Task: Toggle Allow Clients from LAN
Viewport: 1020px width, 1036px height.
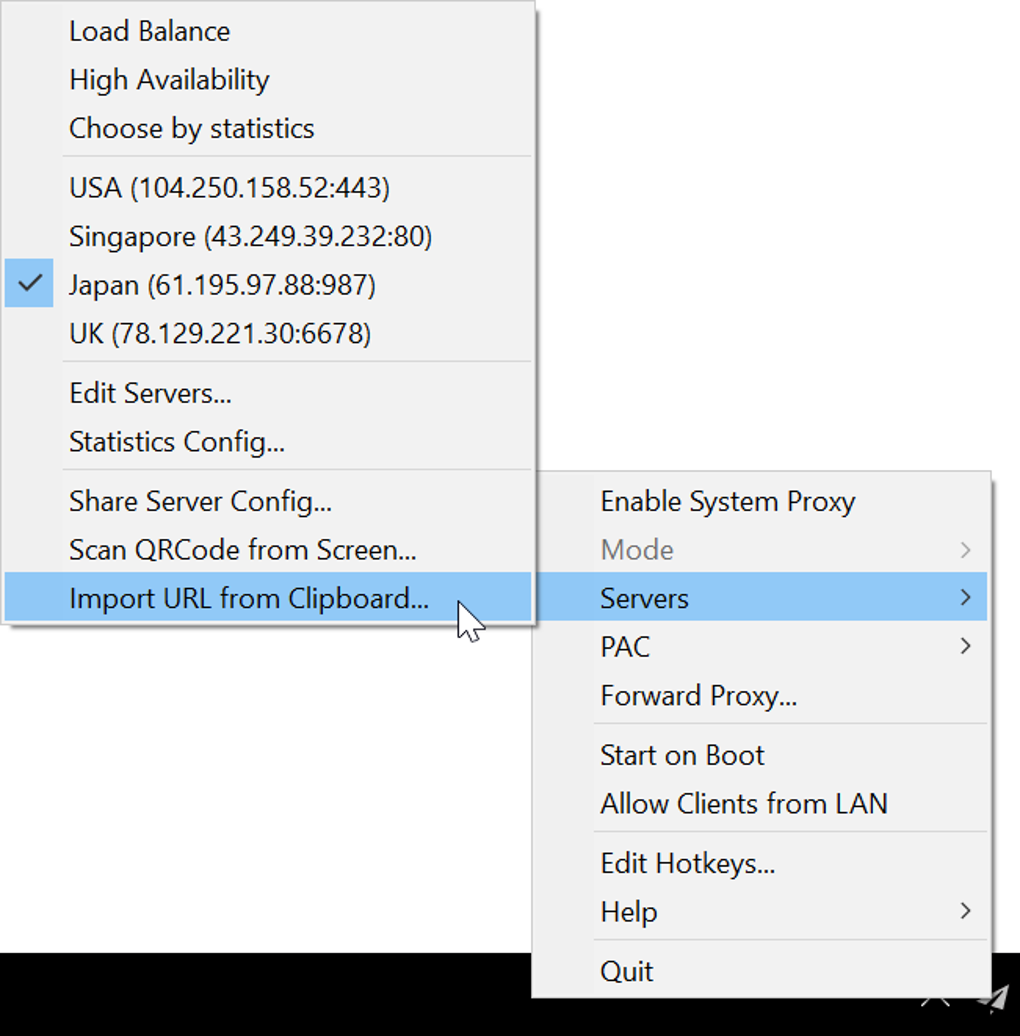Action: [x=743, y=803]
